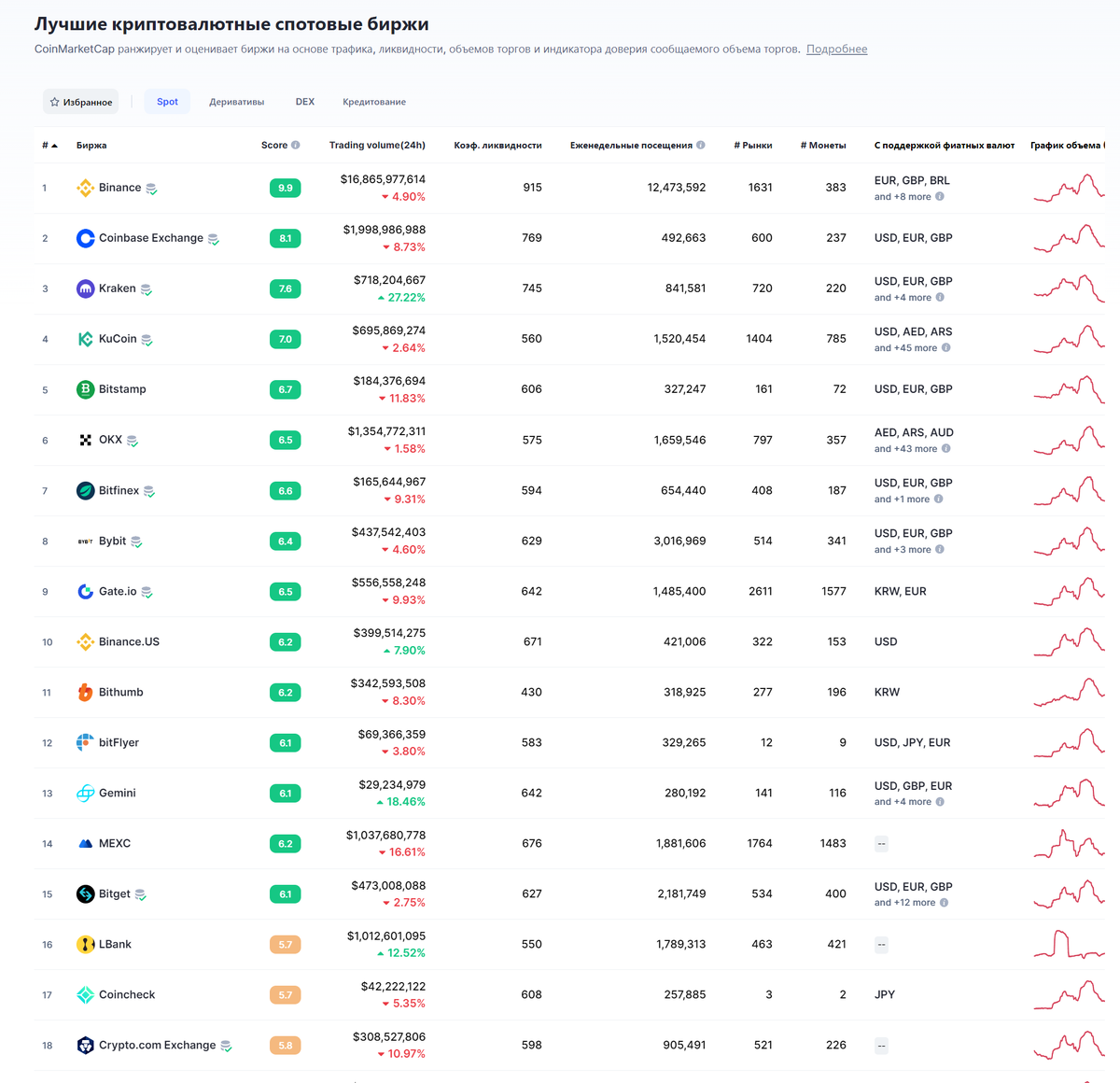Click the orange 5.8 score badge for Crypto.com
The width and height of the screenshot is (1120, 1083).
(x=286, y=1045)
